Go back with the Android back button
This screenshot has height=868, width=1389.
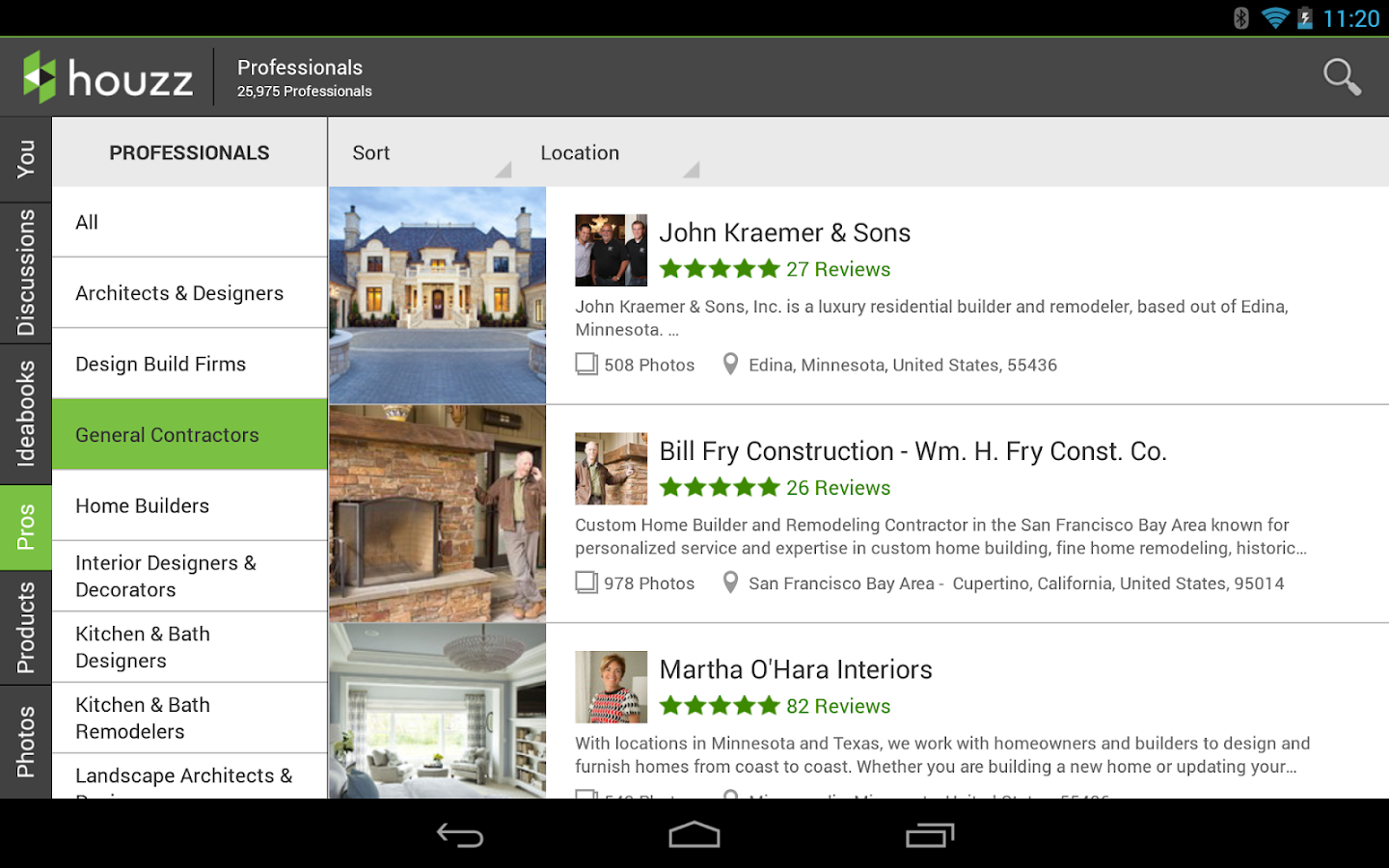tap(460, 834)
